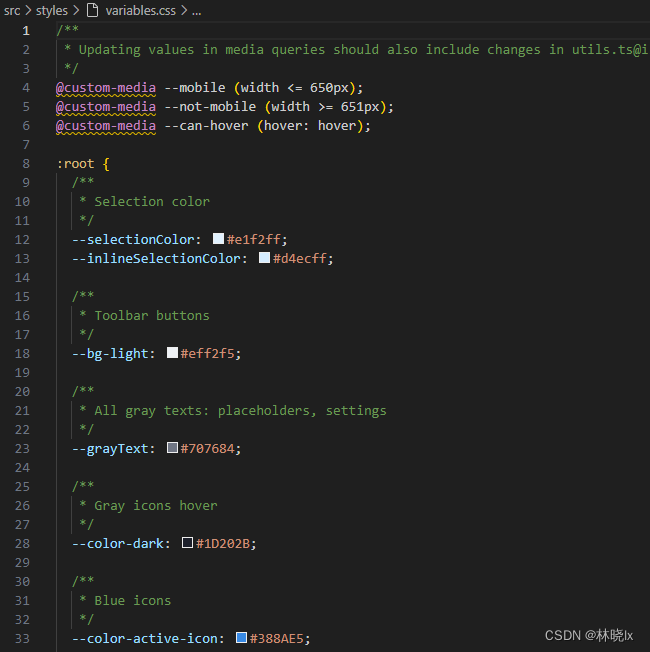Click the --bg-light #eff2f5 color box

tap(172, 353)
